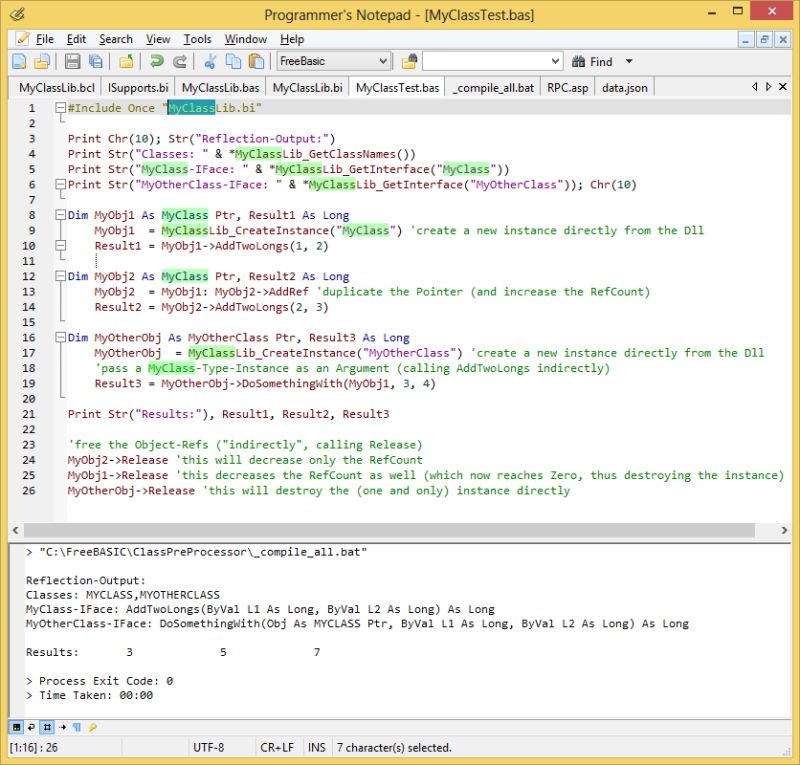The image size is (800, 765).
Task: Click the document icon left of File menu
Action: tap(22, 39)
